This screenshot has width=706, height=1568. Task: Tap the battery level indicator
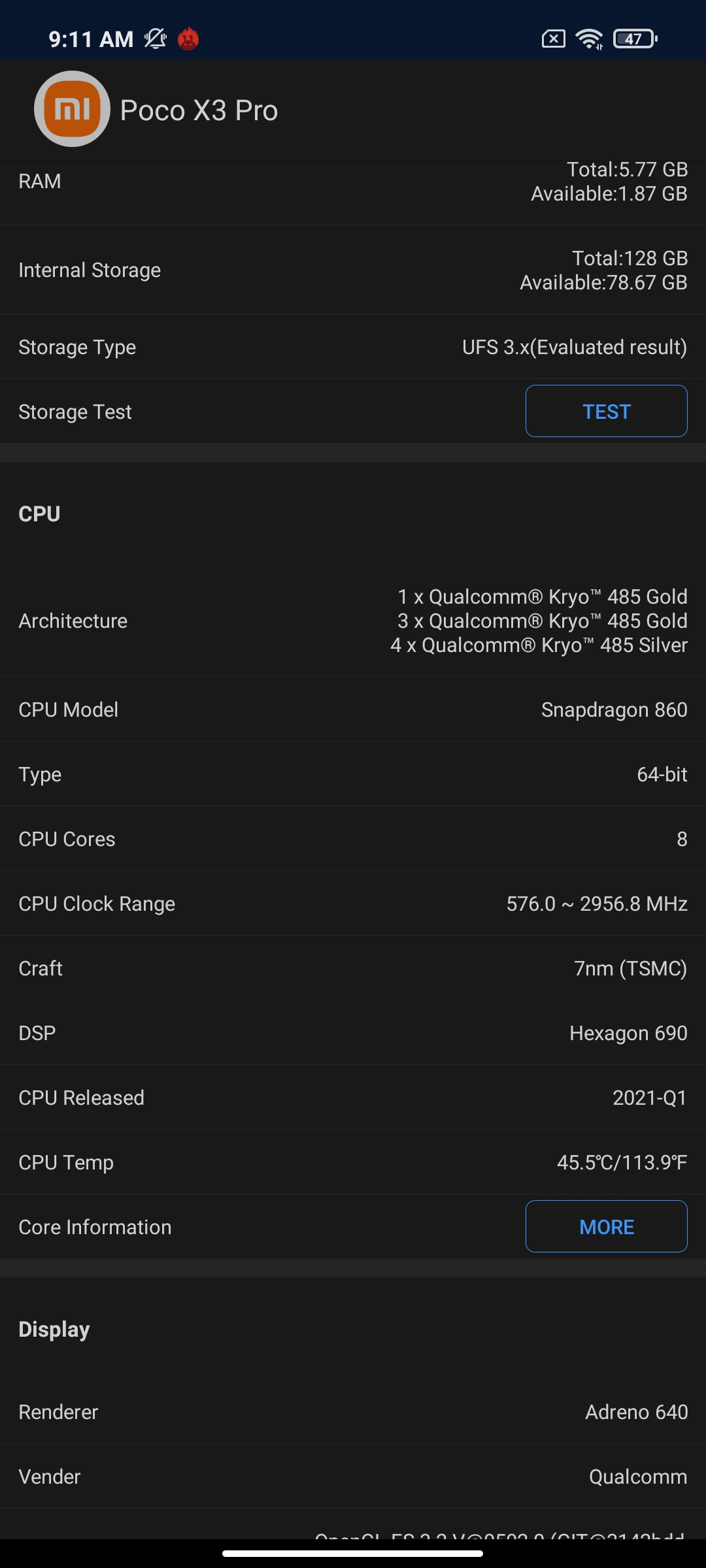pyautogui.click(x=635, y=39)
